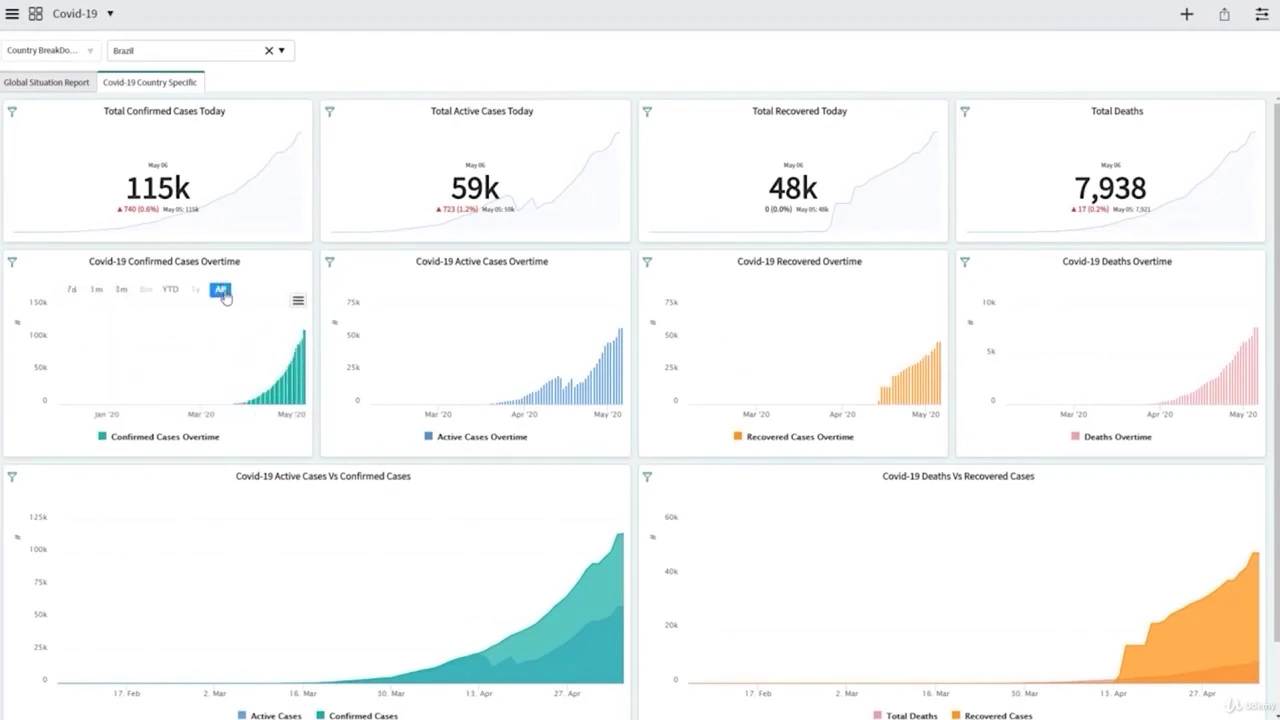This screenshot has width=1280, height=720.
Task: Select the YTD range on Confirmed Cases chart
Action: (x=170, y=289)
